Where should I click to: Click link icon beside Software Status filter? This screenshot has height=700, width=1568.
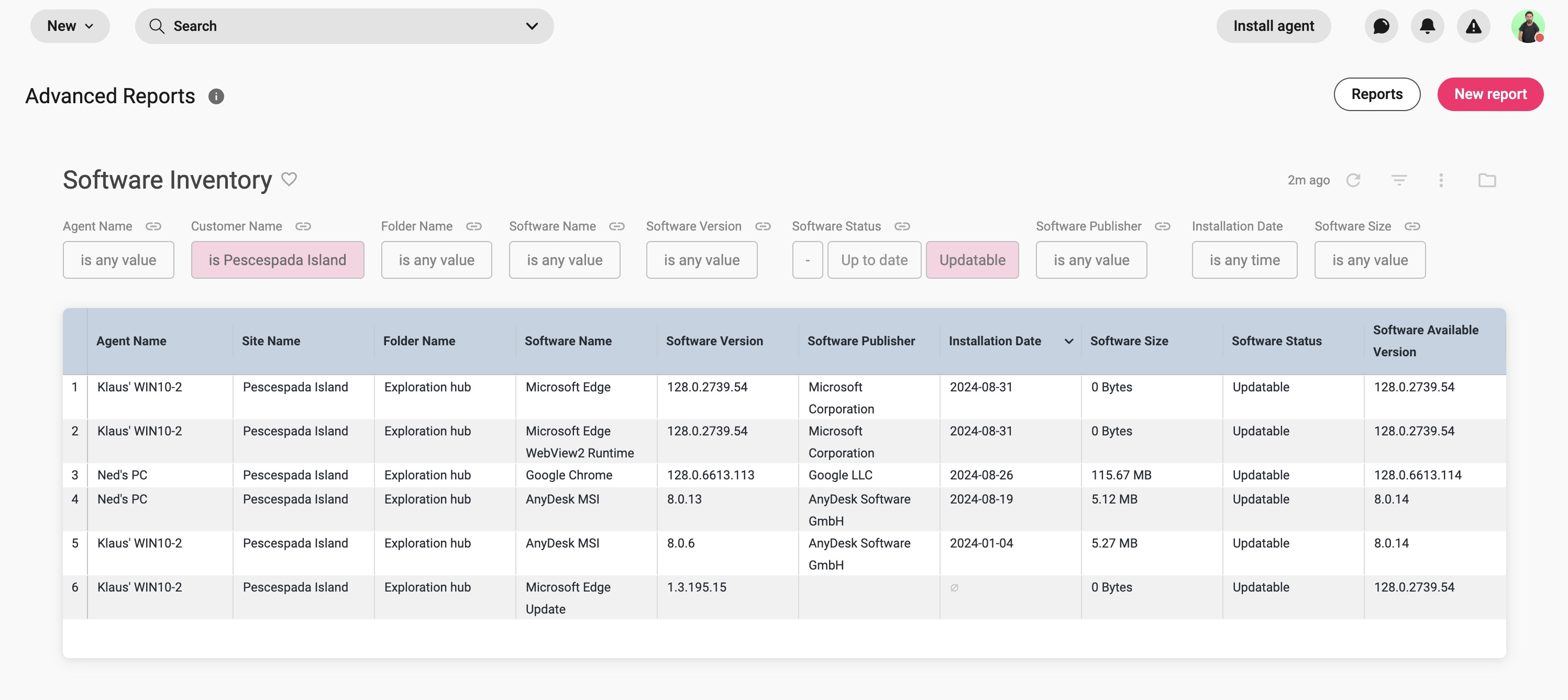(x=902, y=226)
